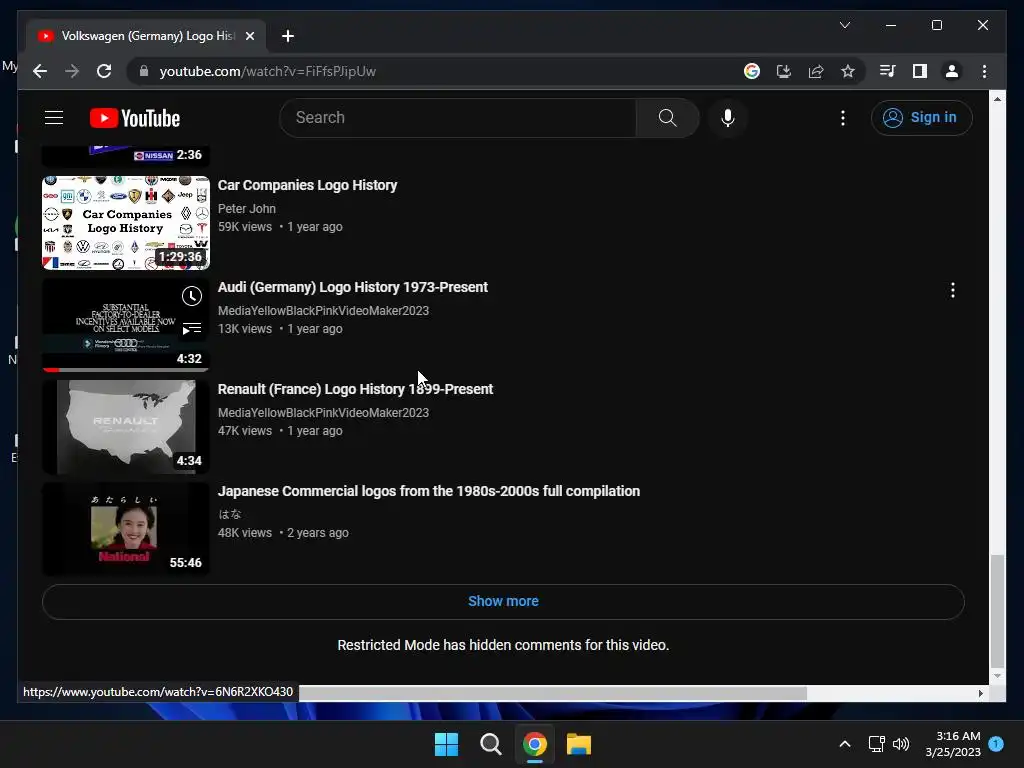Screen dimensions: 1024x768
Task: Add Audi video to queue
Action: pyautogui.click(x=191, y=328)
